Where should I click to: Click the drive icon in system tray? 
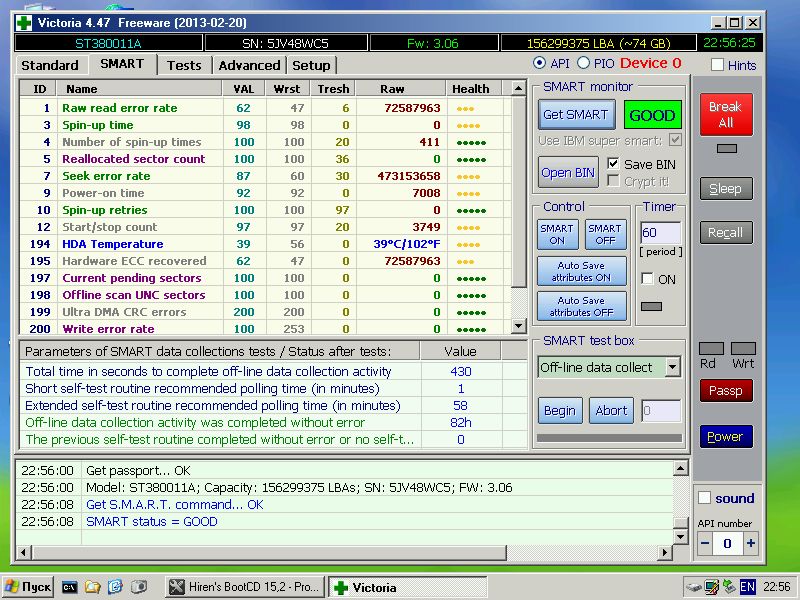(693, 587)
